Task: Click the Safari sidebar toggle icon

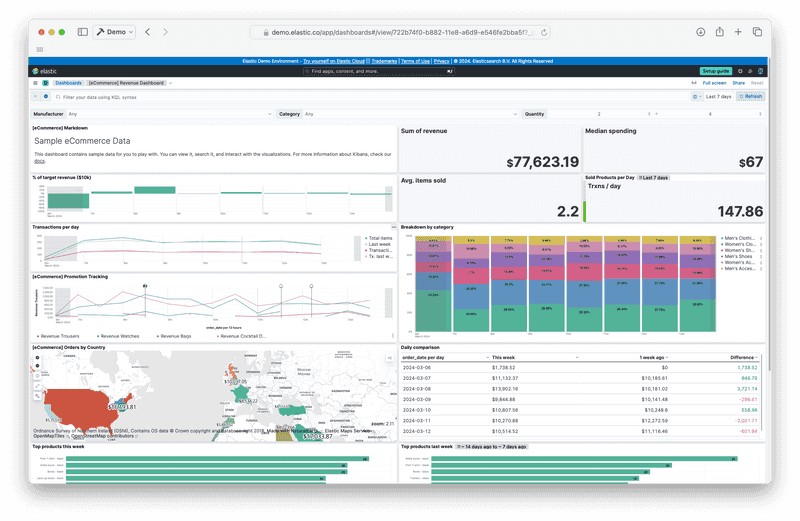Action: coord(83,32)
